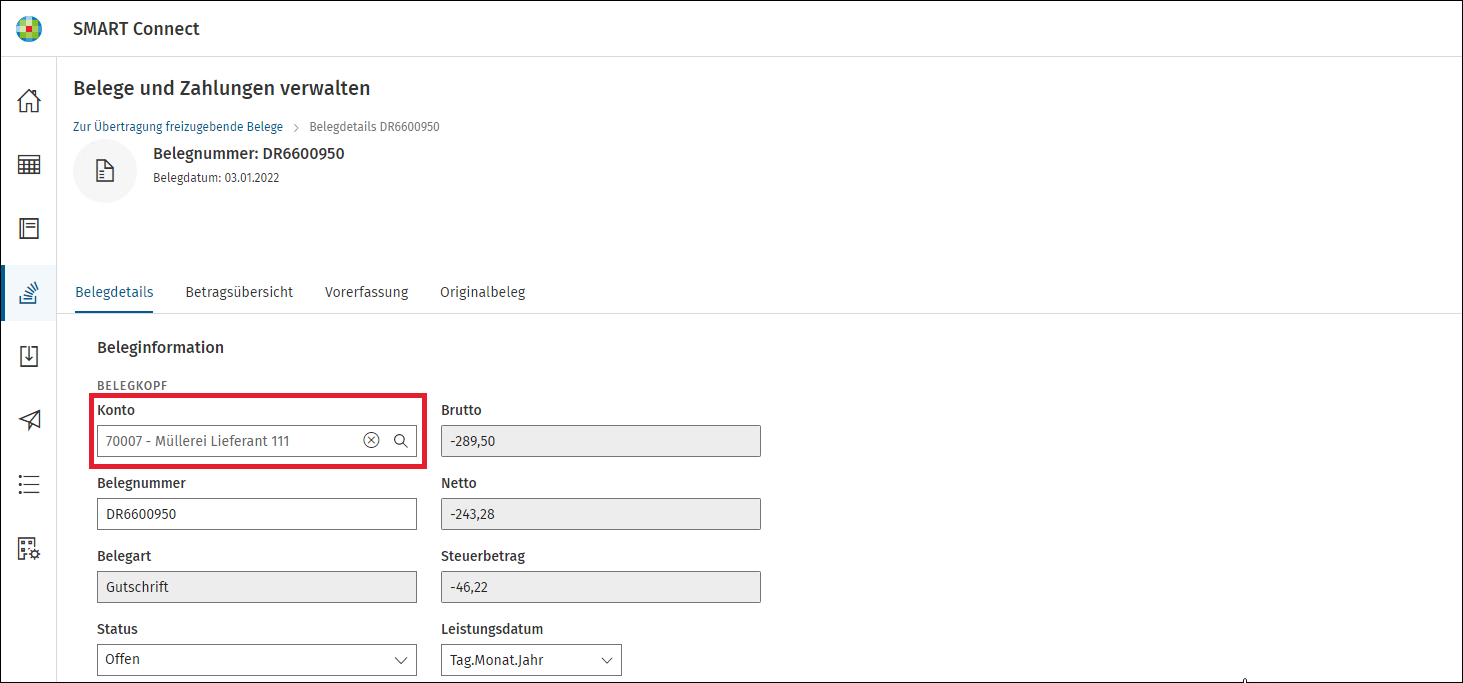1463x683 pixels.
Task: Click the 'Belegdatum: 03.01.2022' text
Action: pyautogui.click(x=216, y=178)
